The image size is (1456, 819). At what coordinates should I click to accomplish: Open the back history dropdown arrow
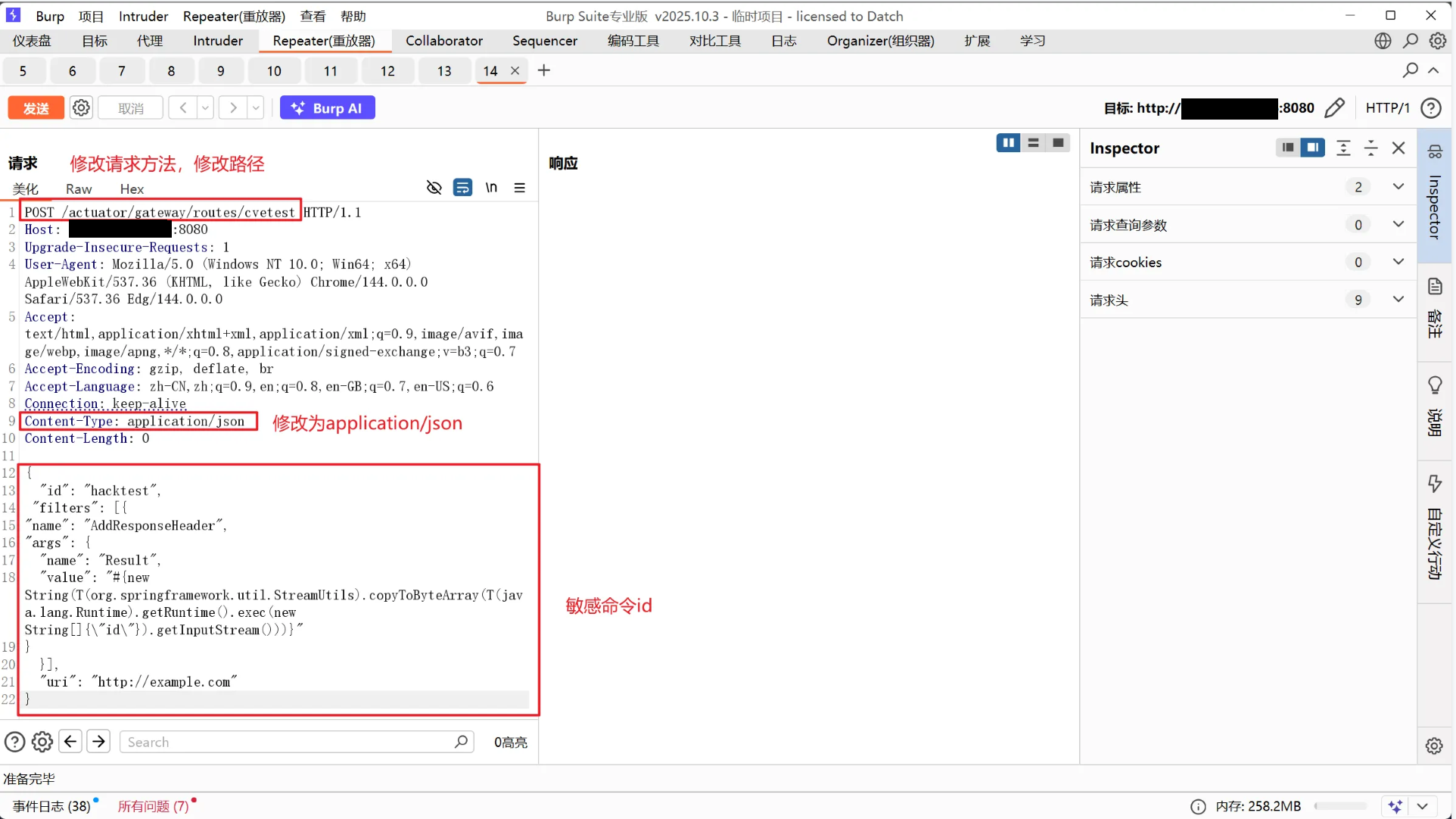205,108
